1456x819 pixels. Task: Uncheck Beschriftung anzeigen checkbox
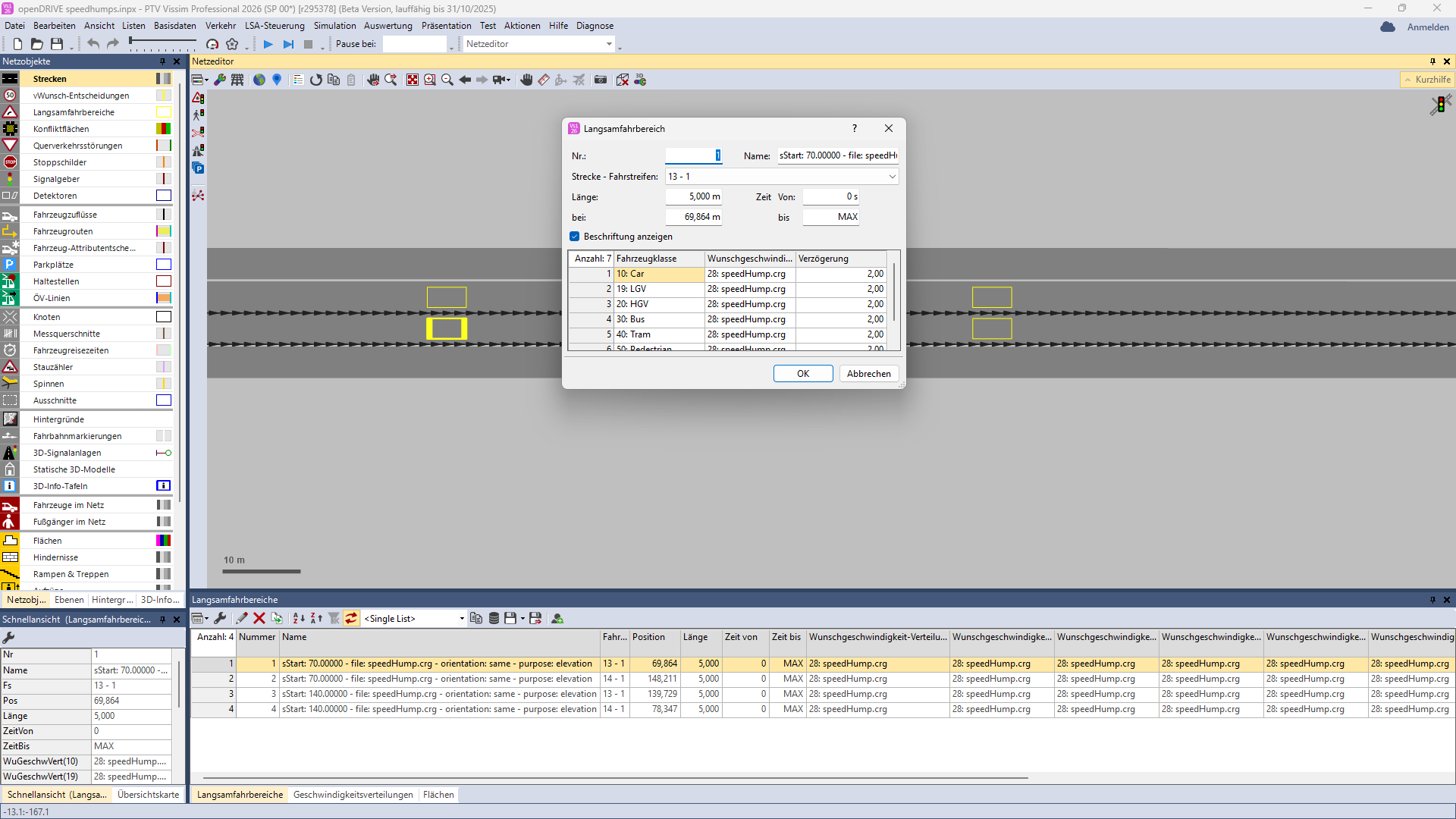click(x=575, y=237)
